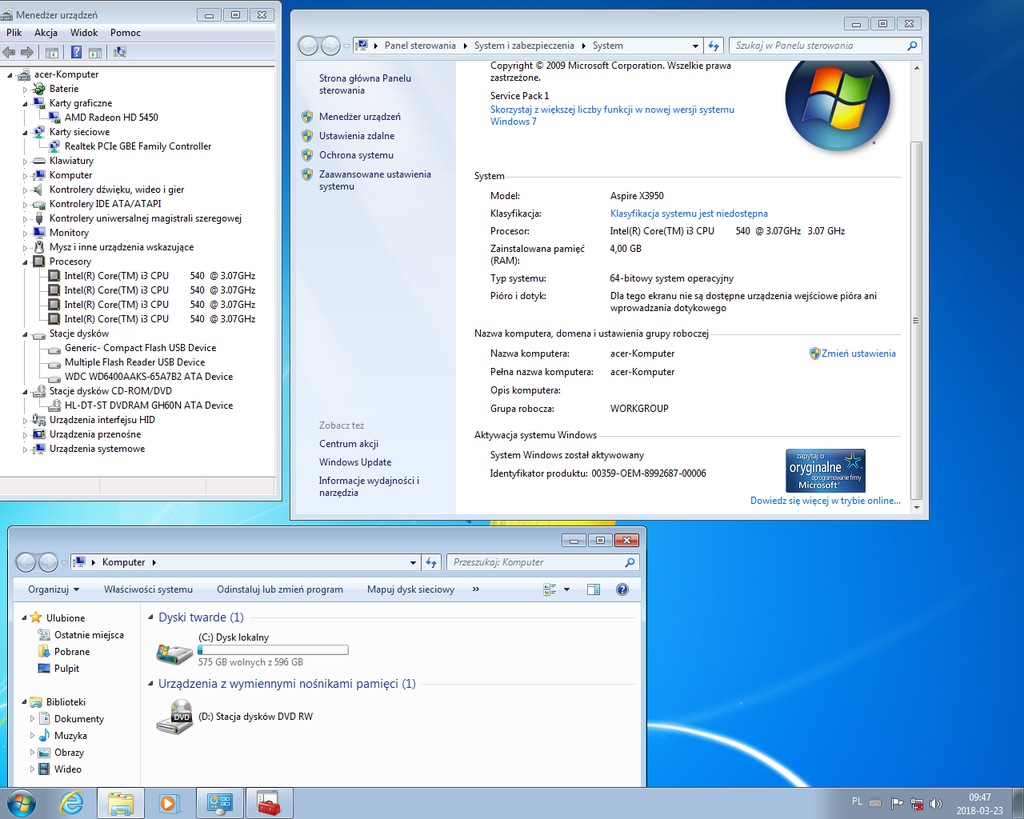Open Menedżer urządzeń link in System panel
Screen dimensions: 1024x819
coord(360,117)
